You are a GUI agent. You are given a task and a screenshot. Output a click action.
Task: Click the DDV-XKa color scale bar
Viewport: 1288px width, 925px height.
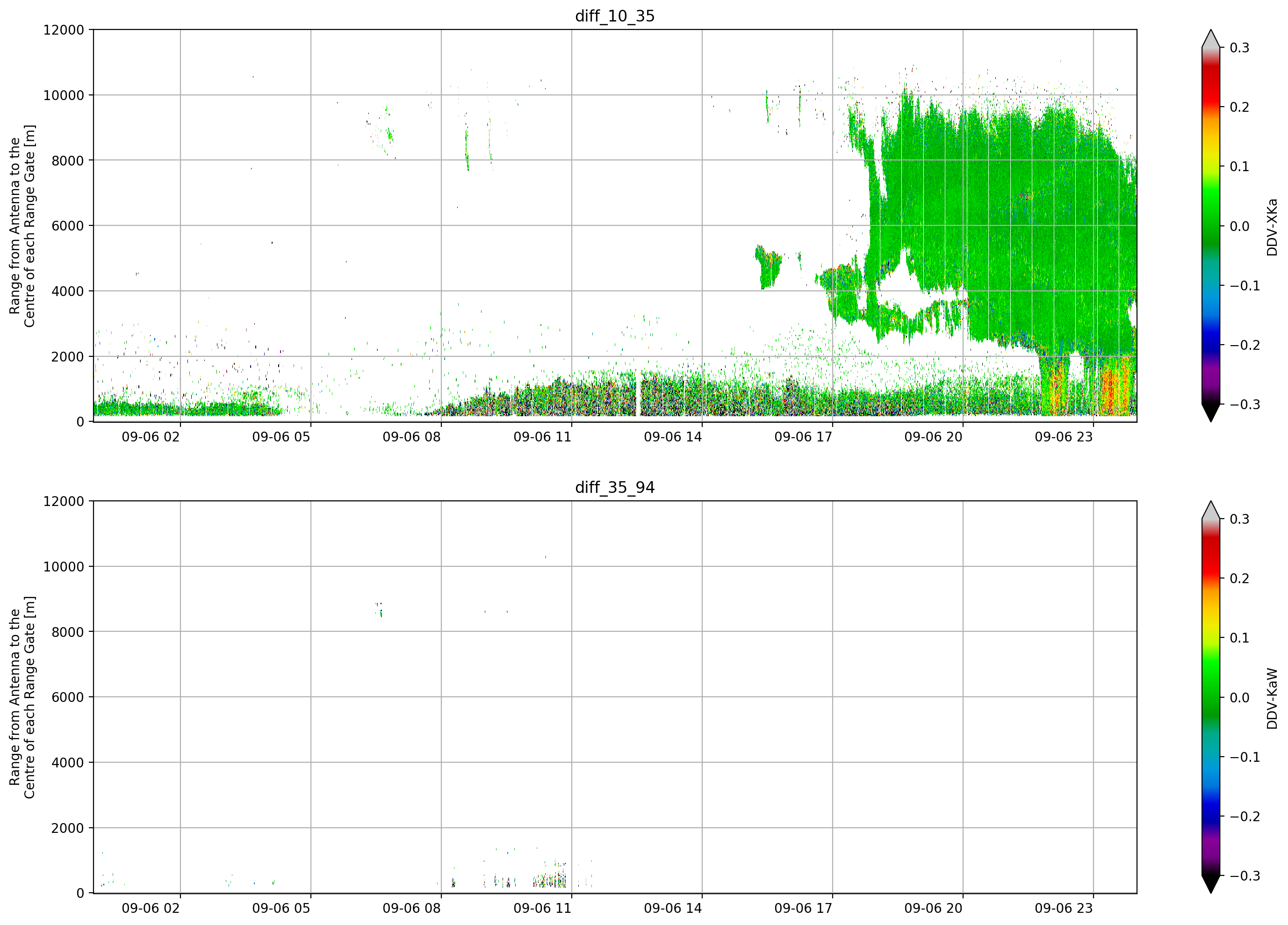1211,225
